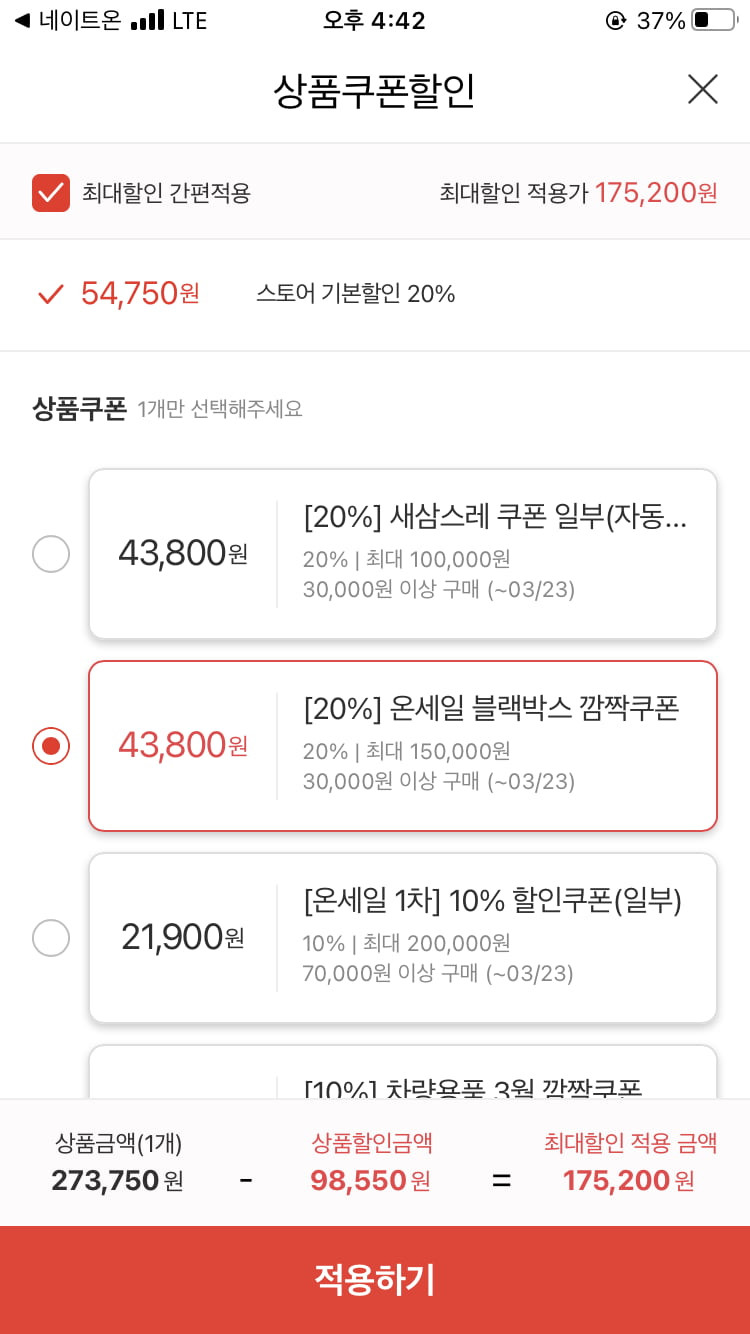Tap the battery icon in status bar
This screenshot has width=750, height=1334.
[x=714, y=21]
